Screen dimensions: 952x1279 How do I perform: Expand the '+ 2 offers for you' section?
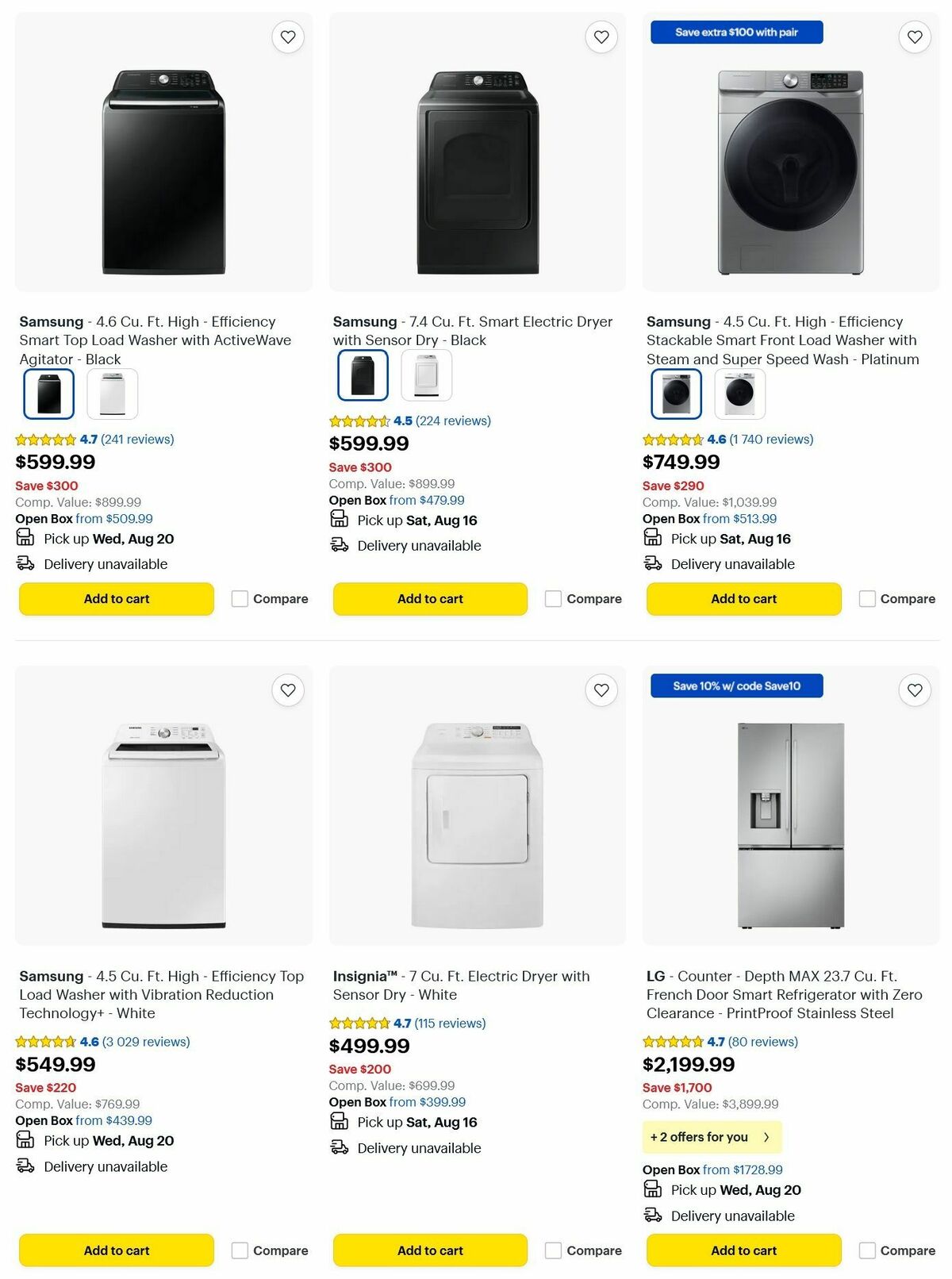[x=712, y=1137]
